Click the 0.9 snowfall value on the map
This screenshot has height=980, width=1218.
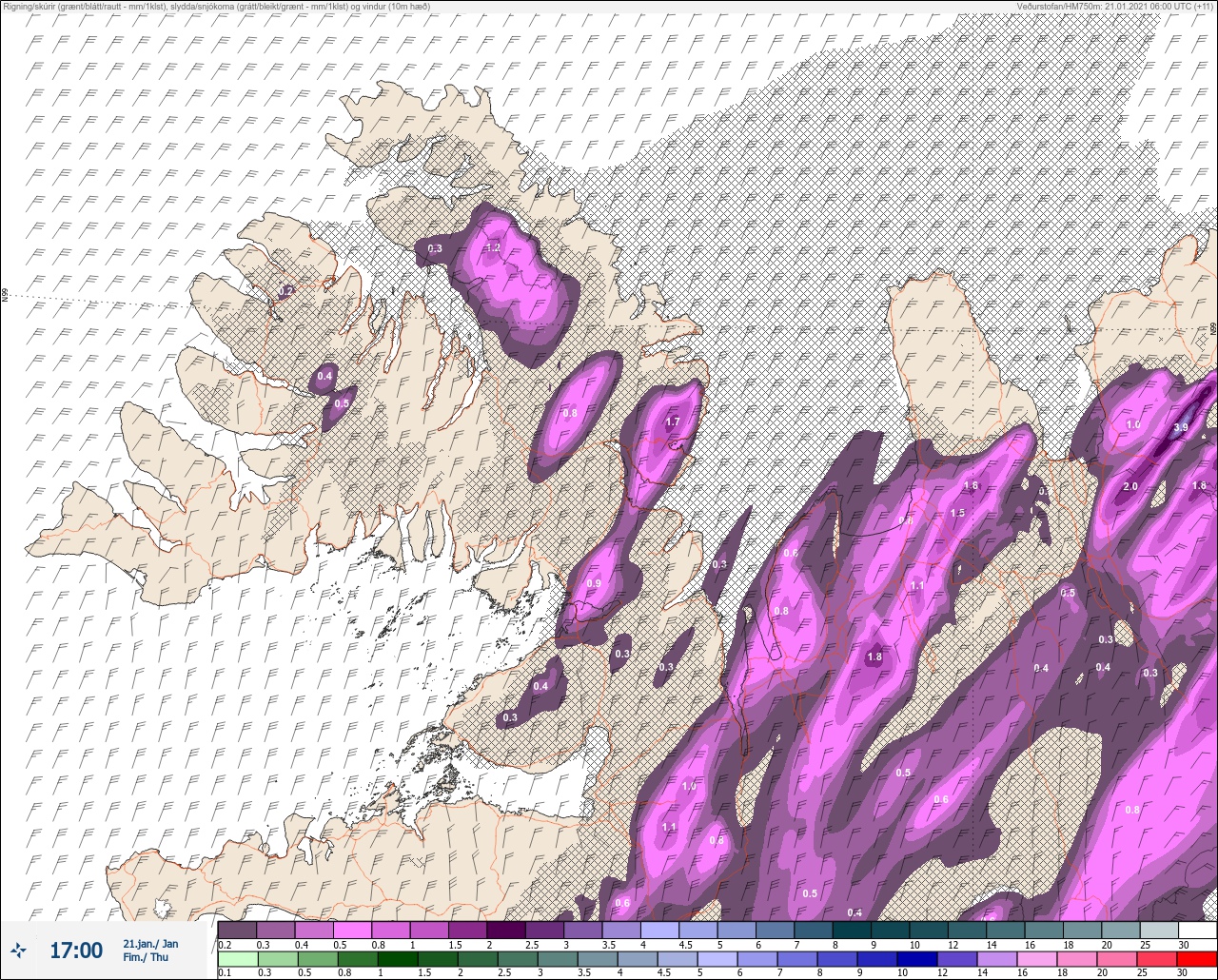click(x=595, y=583)
